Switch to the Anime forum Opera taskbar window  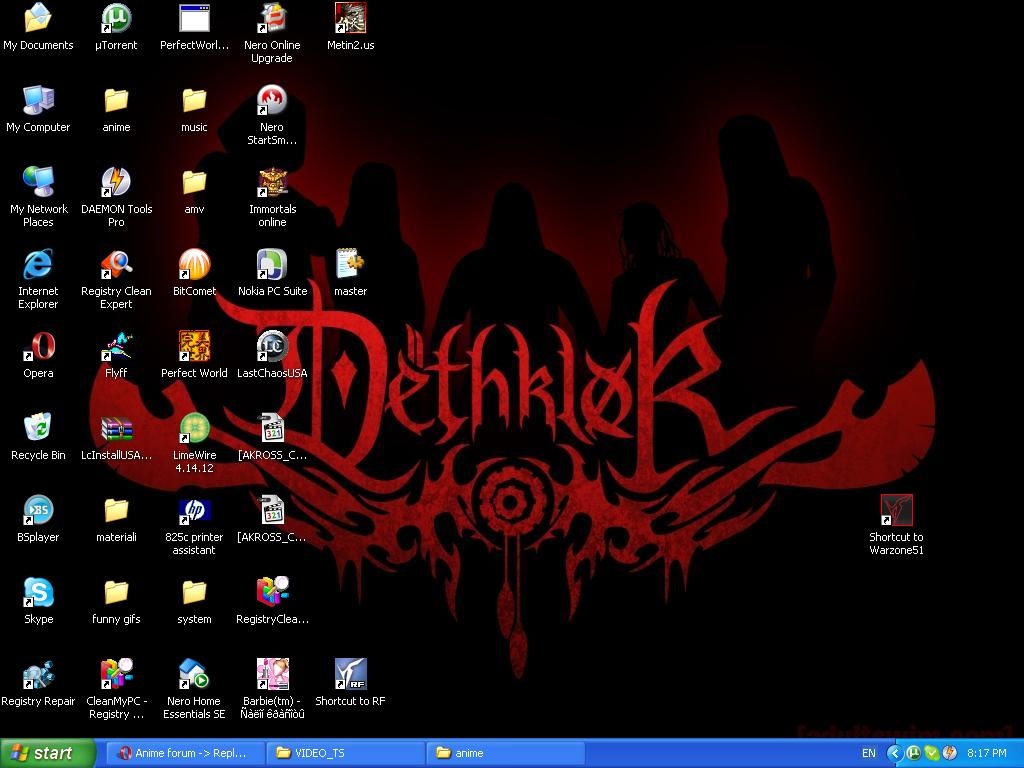click(x=185, y=754)
